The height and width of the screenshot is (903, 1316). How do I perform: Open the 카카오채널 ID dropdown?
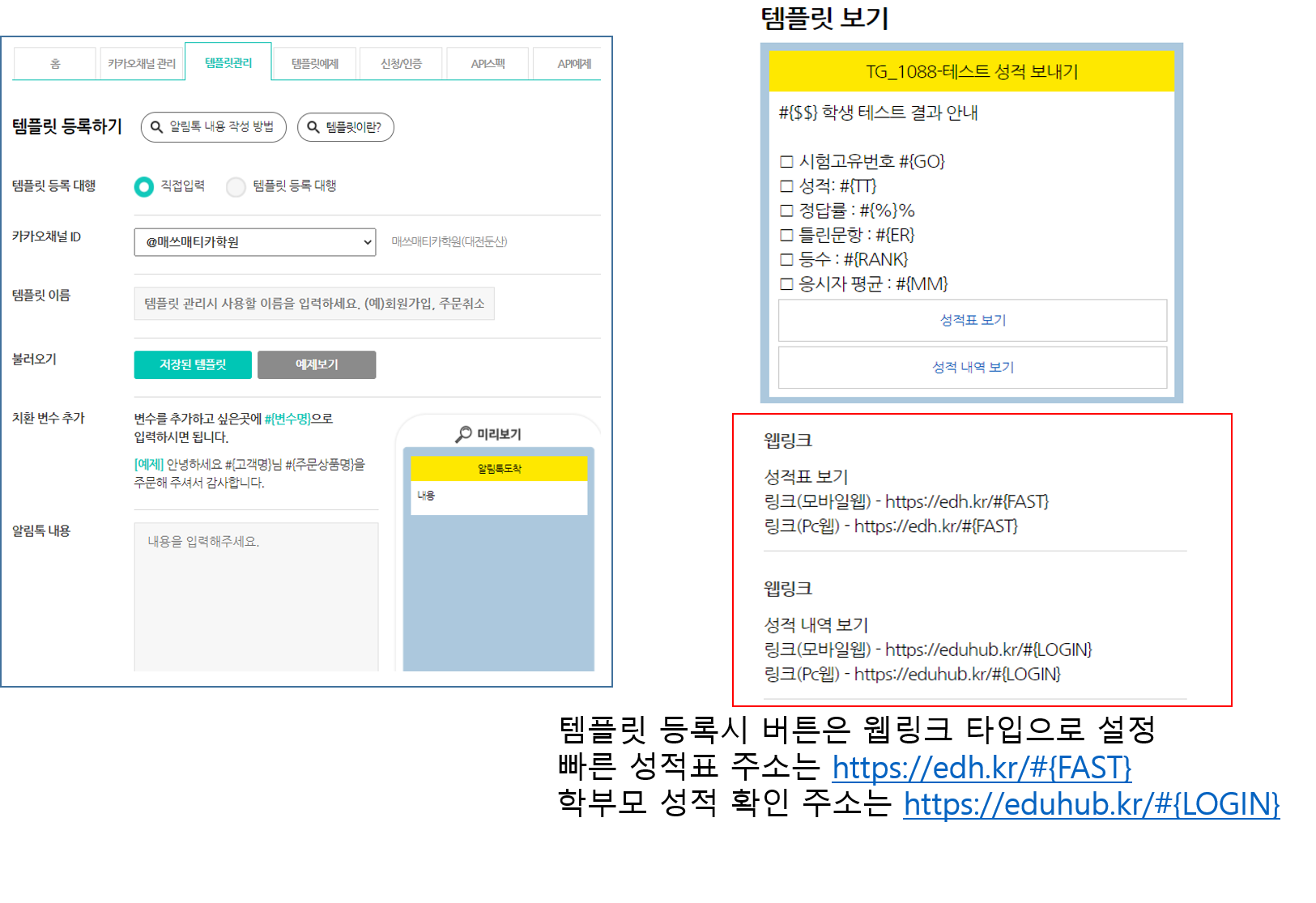pyautogui.click(x=255, y=242)
